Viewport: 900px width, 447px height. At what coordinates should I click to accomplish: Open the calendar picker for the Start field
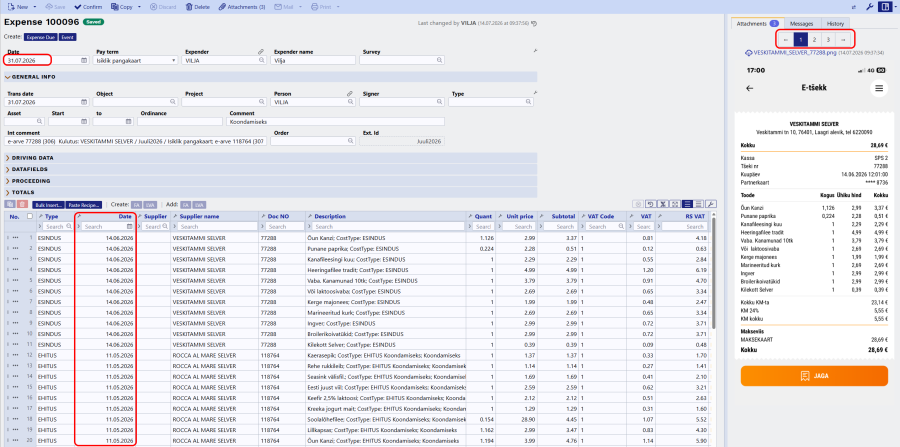[x=84, y=122]
